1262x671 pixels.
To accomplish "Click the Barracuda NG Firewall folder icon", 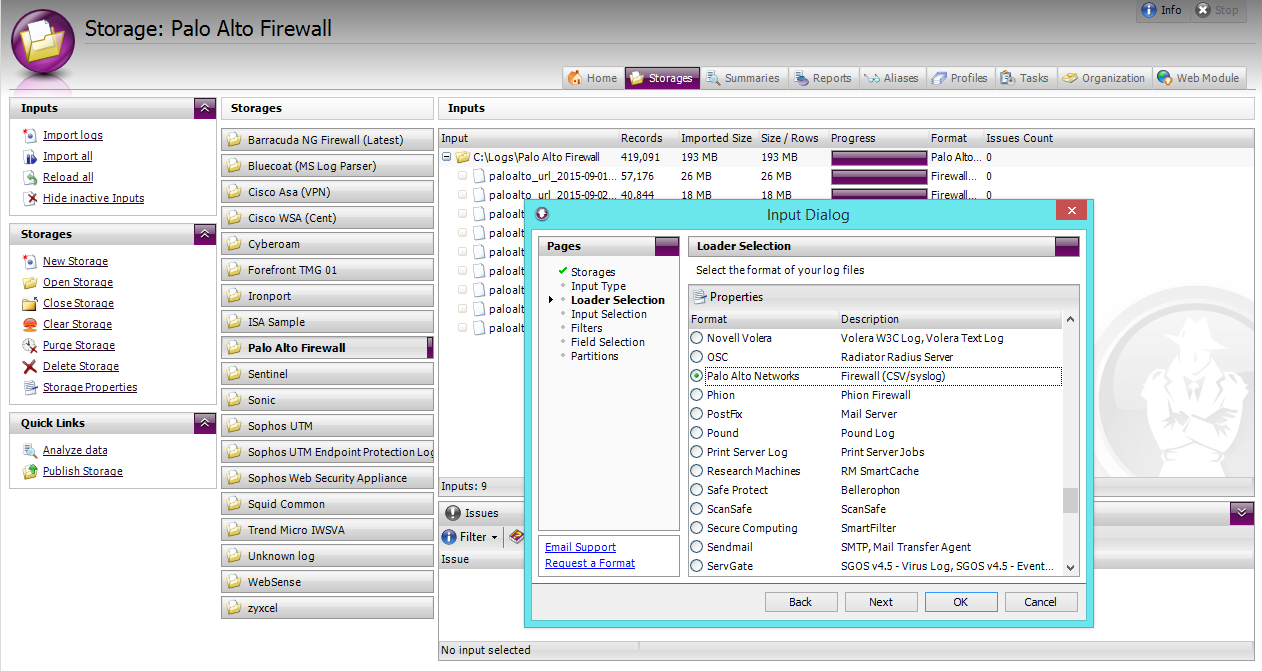I will click(234, 140).
